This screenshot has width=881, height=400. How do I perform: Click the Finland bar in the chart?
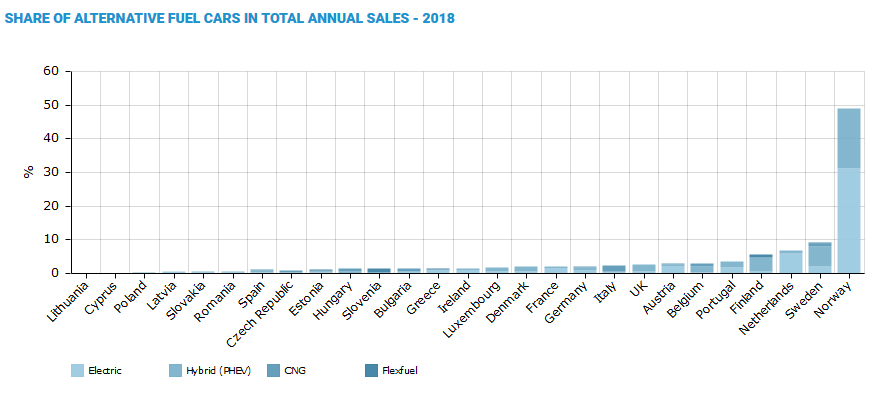tap(761, 264)
